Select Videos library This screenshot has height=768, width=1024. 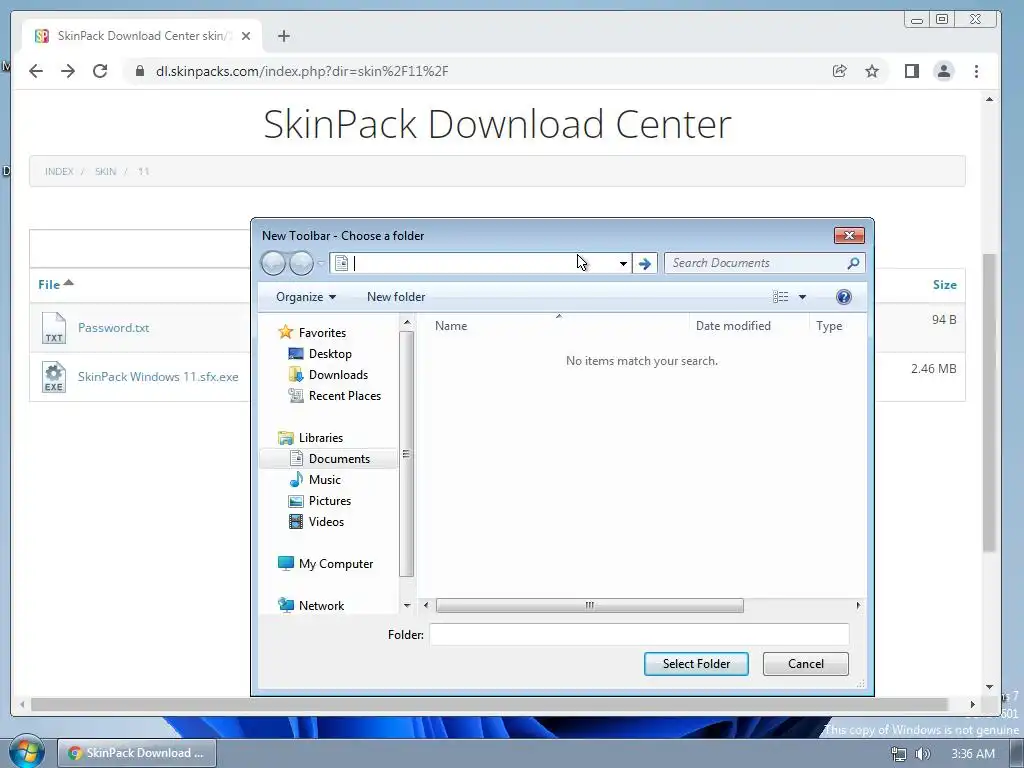point(326,522)
